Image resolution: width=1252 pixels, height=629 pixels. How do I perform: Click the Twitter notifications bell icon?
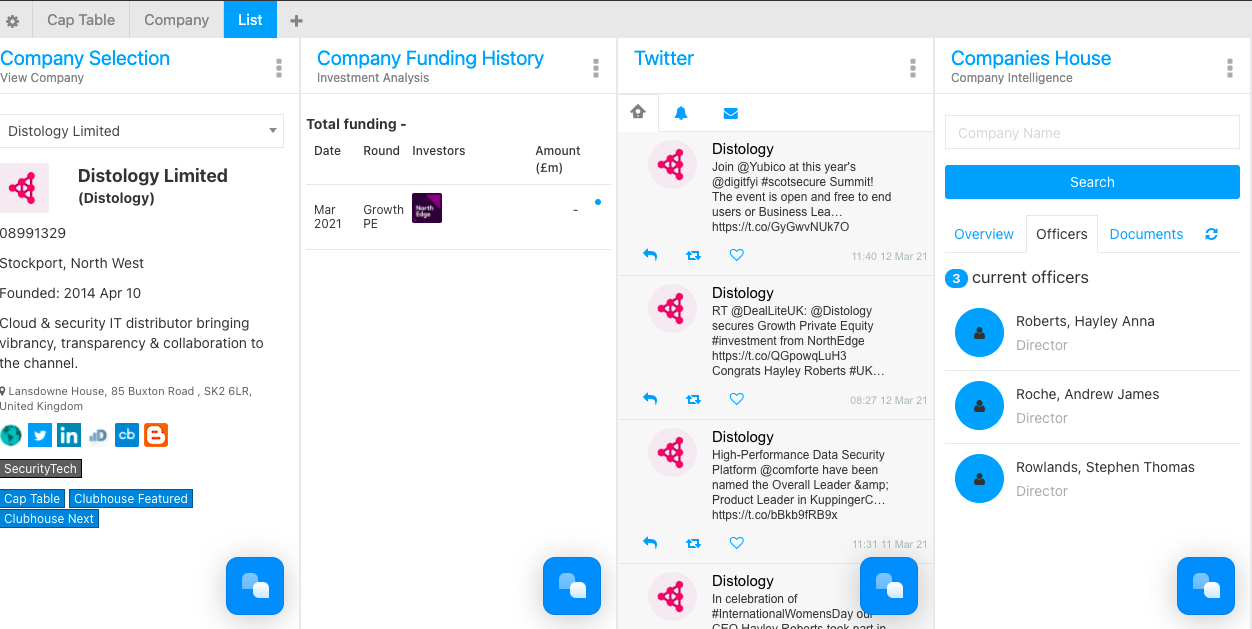point(681,113)
